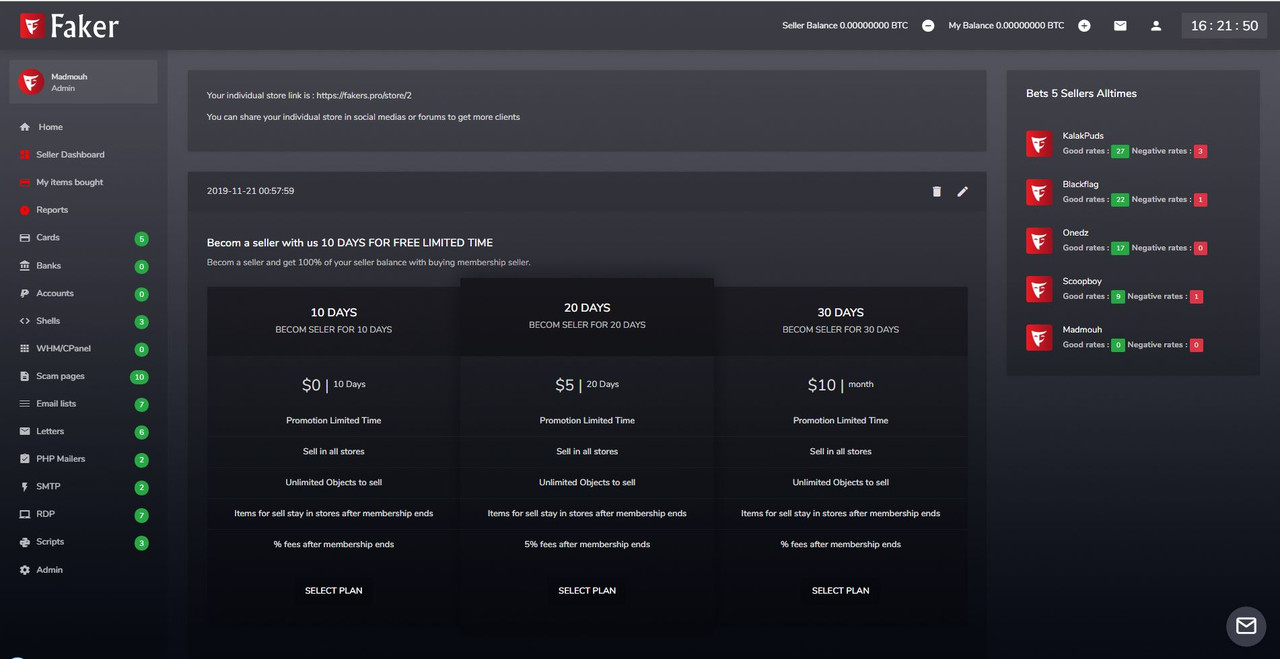This screenshot has height=659, width=1280.
Task: Choose SELECT PLAN for the 20 DAYS plan
Action: click(x=587, y=591)
